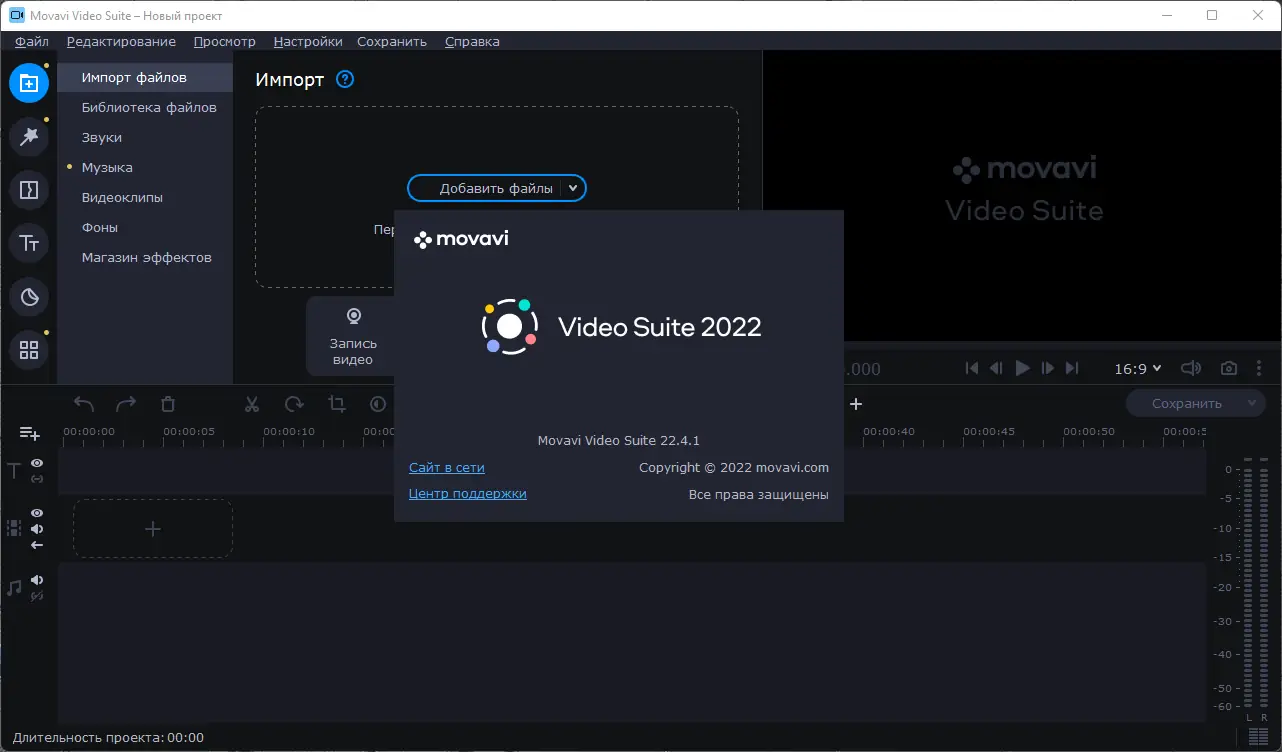Click the Redo arrow in timeline toolbar

coord(126,404)
